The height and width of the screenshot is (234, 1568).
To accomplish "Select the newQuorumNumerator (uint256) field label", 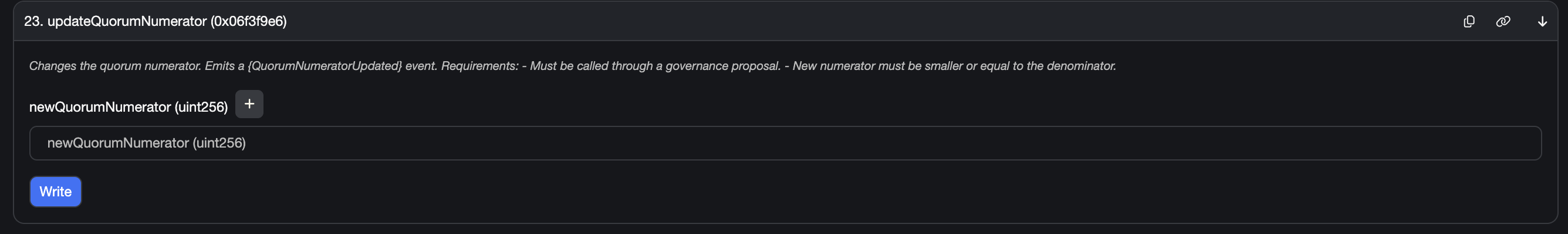I will click(x=129, y=107).
